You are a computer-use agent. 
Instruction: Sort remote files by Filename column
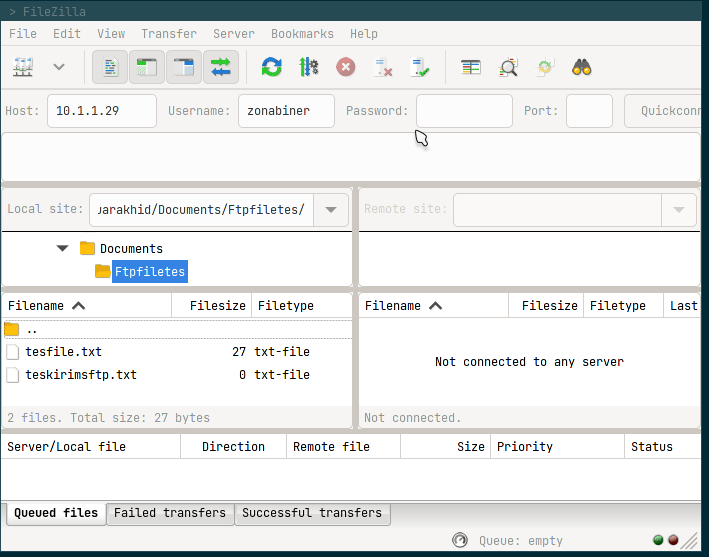(x=433, y=306)
